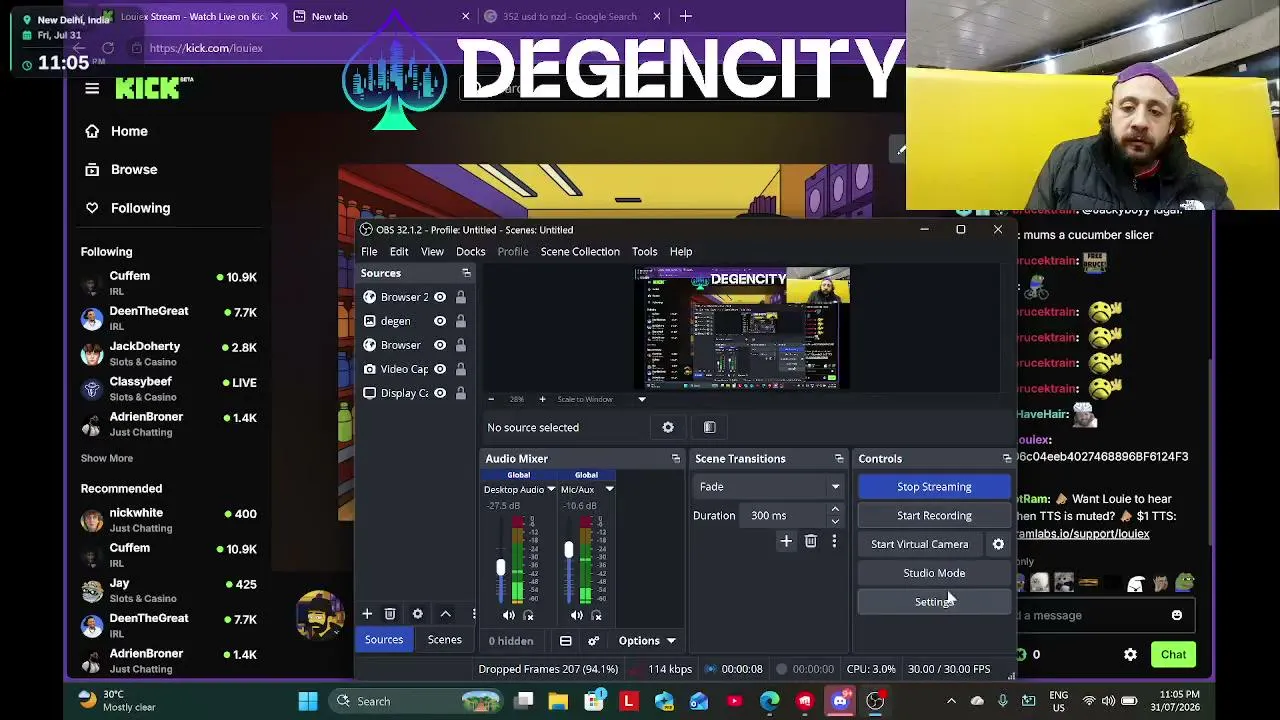The height and width of the screenshot is (720, 1280).
Task: Click Start Recording button
Action: 934,516
